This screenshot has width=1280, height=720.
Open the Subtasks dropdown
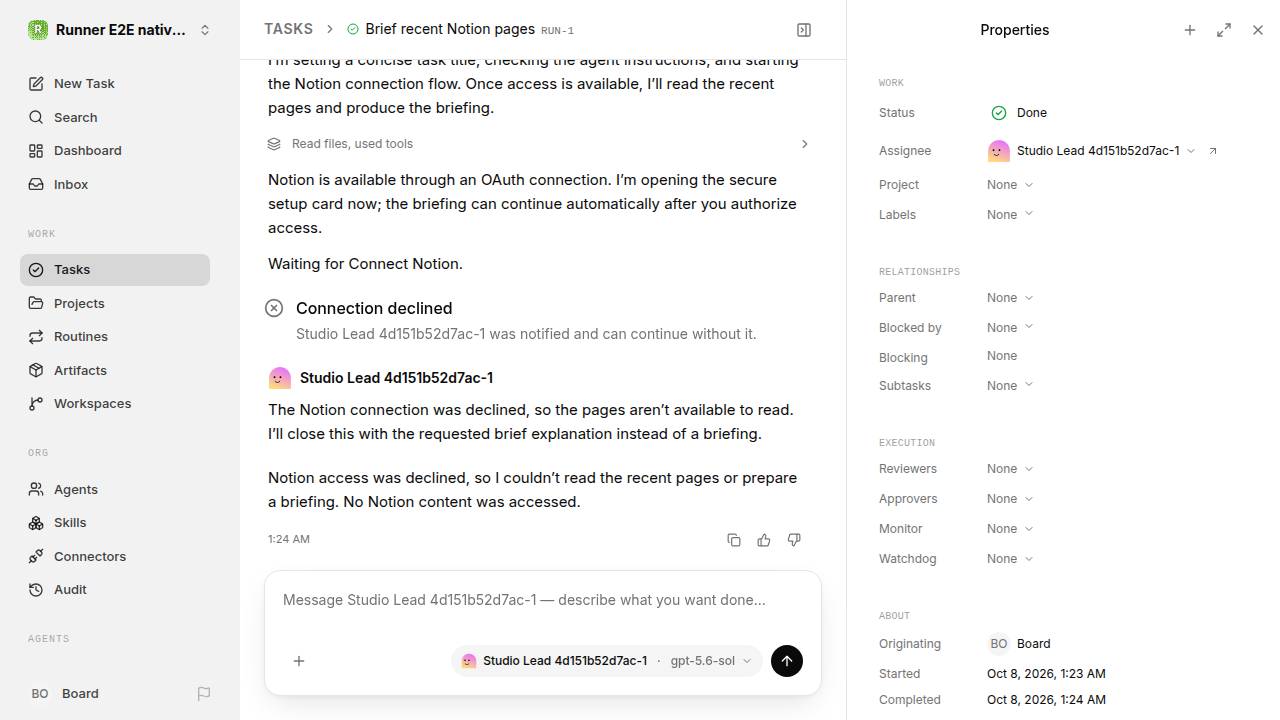tap(1010, 386)
